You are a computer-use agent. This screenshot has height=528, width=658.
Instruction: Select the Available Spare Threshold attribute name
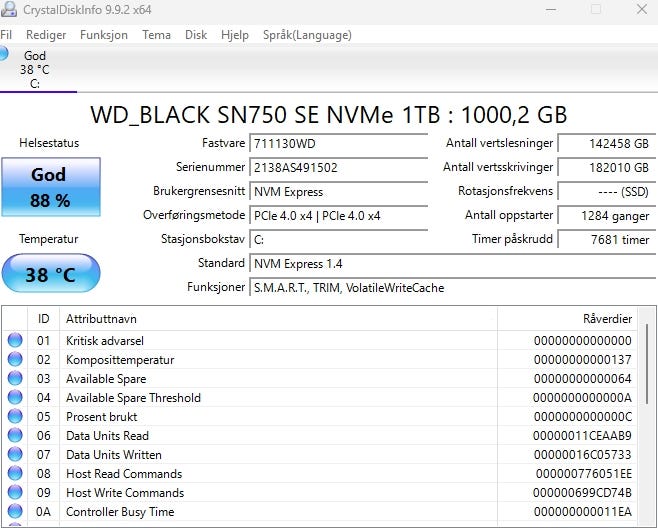133,397
